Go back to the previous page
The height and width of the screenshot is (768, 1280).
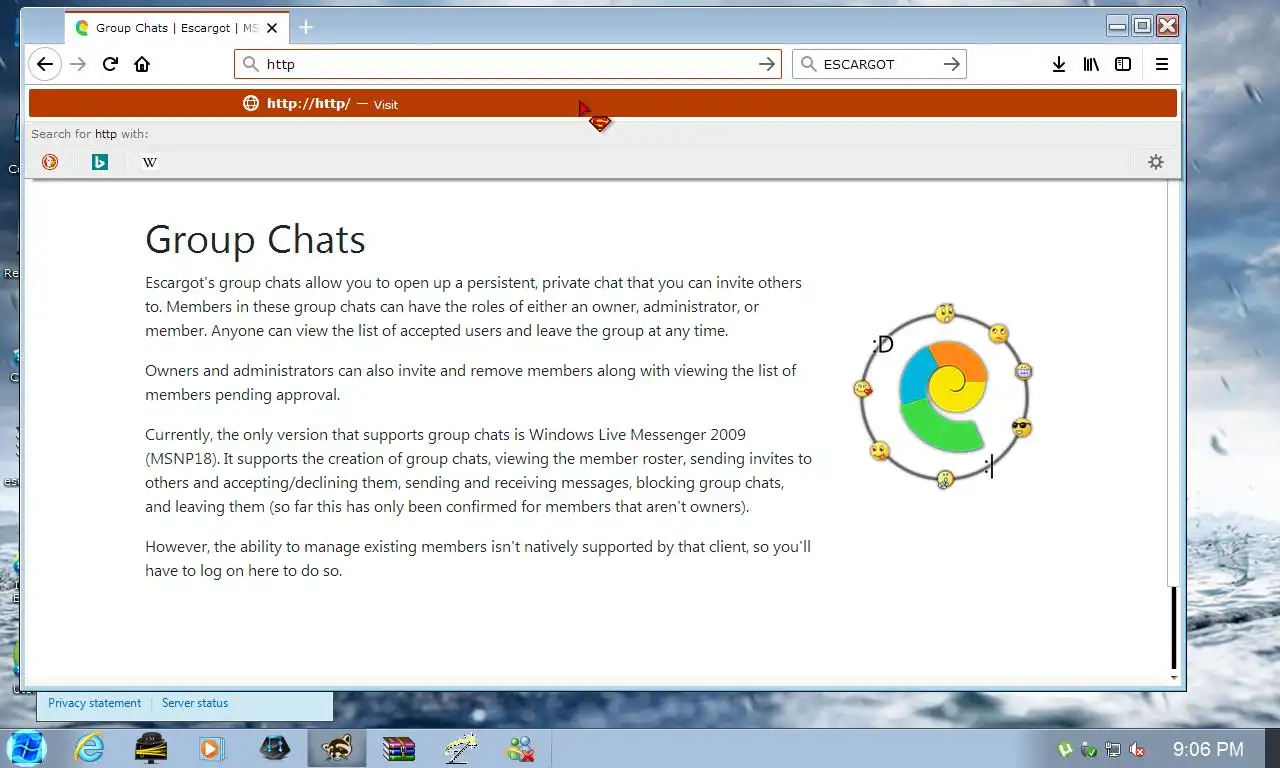pyautogui.click(x=45, y=64)
